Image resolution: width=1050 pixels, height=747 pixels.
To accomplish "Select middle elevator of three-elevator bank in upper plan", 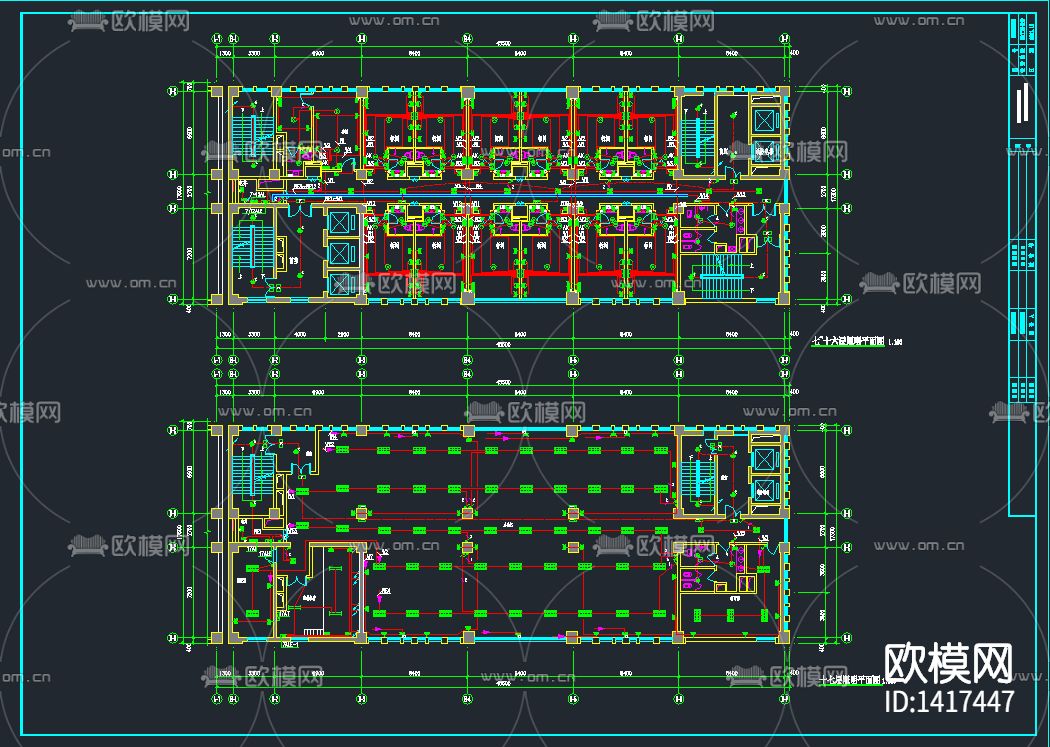I will (341, 254).
